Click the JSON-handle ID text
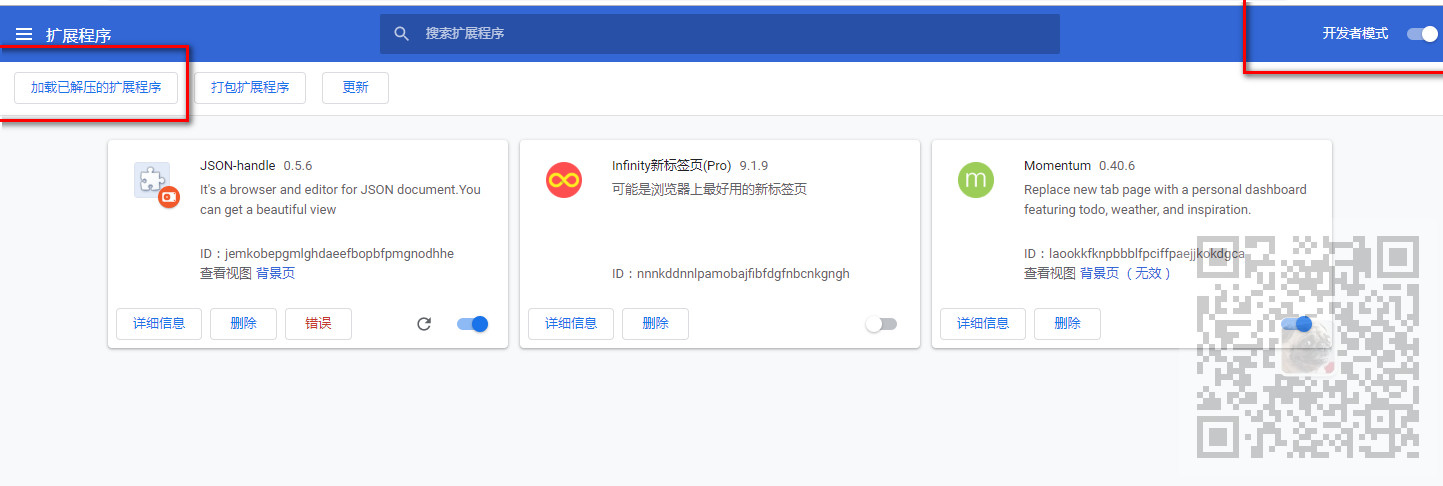The height and width of the screenshot is (486, 1443). (x=327, y=253)
